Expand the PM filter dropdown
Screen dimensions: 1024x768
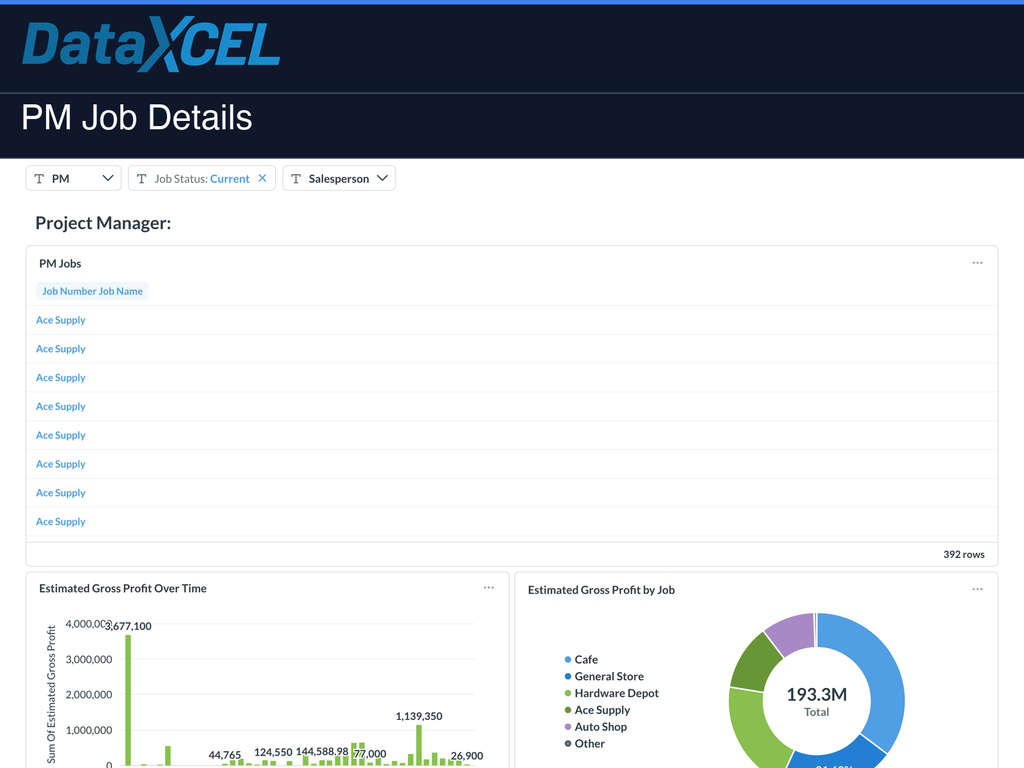point(108,178)
